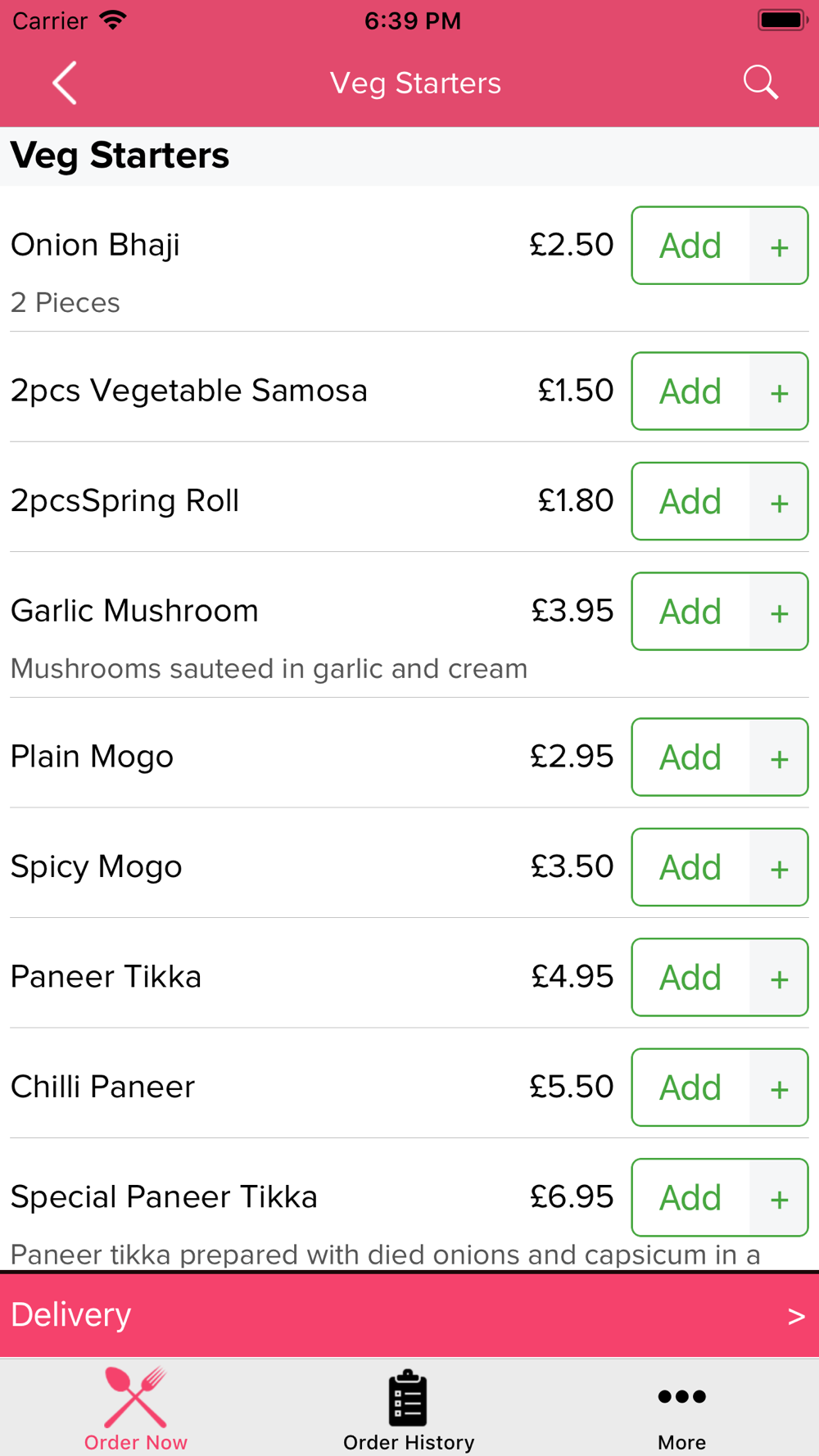This screenshot has width=819, height=1456.
Task: Open the Delivery option banner
Action: click(x=409, y=1315)
